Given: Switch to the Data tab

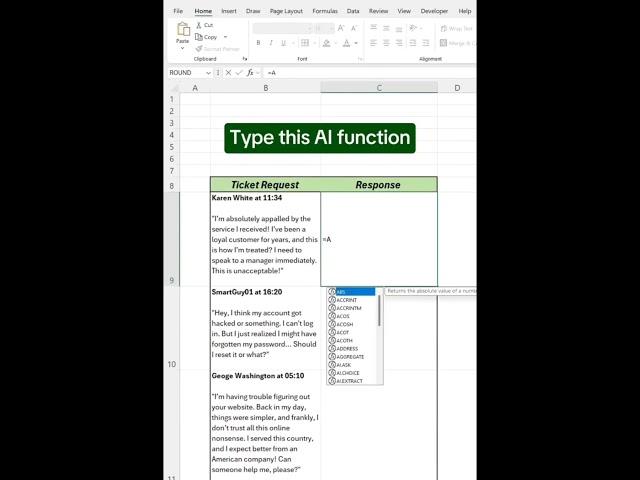Looking at the screenshot, I should [353, 11].
